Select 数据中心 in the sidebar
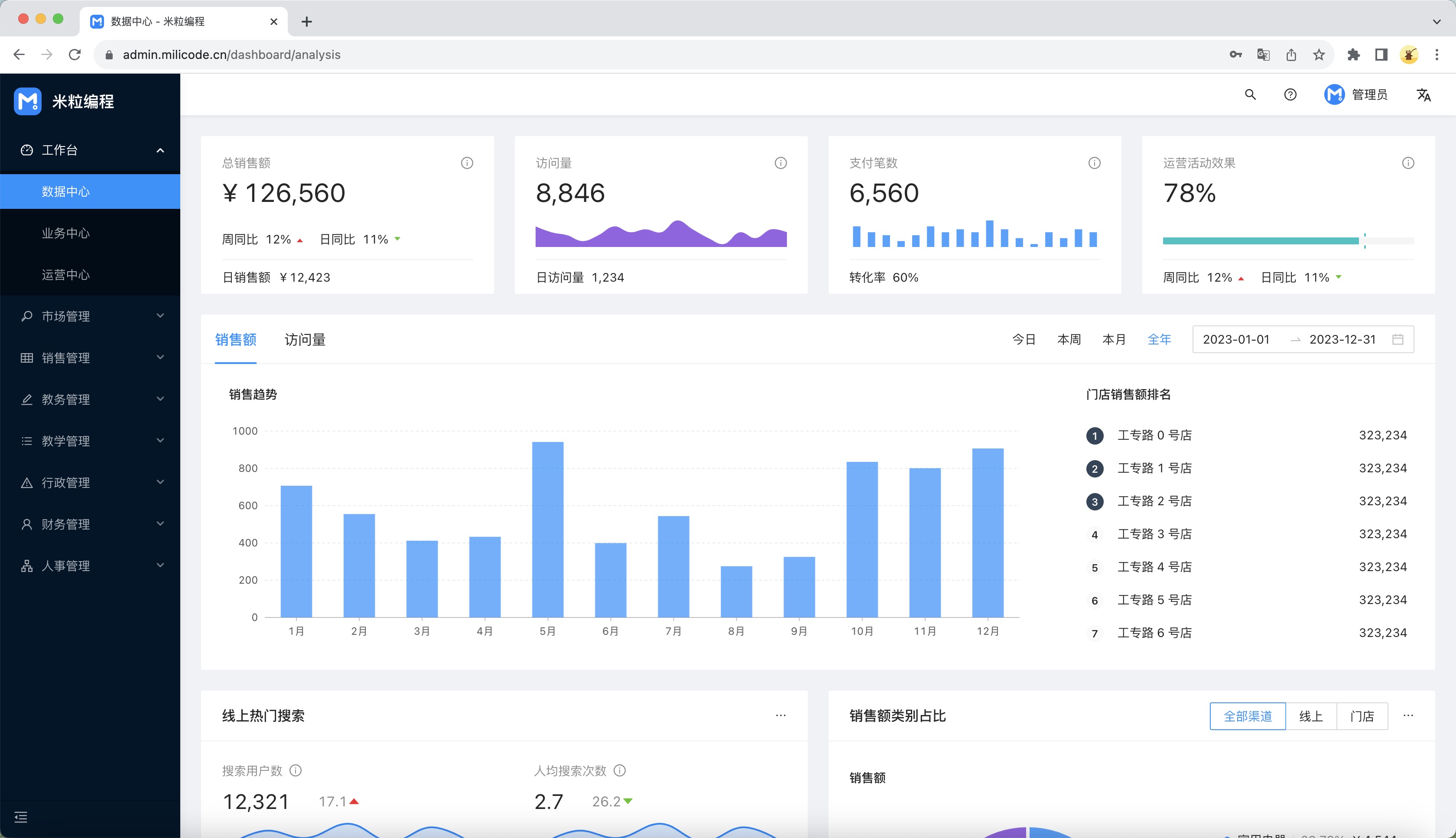 90,192
